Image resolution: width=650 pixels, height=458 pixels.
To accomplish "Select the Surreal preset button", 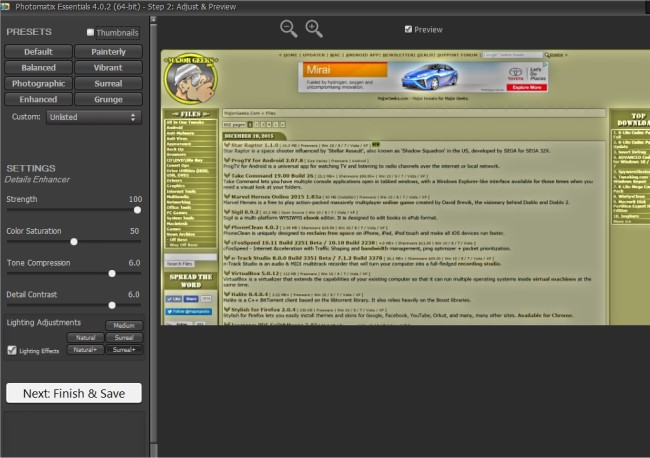I will (109, 83).
